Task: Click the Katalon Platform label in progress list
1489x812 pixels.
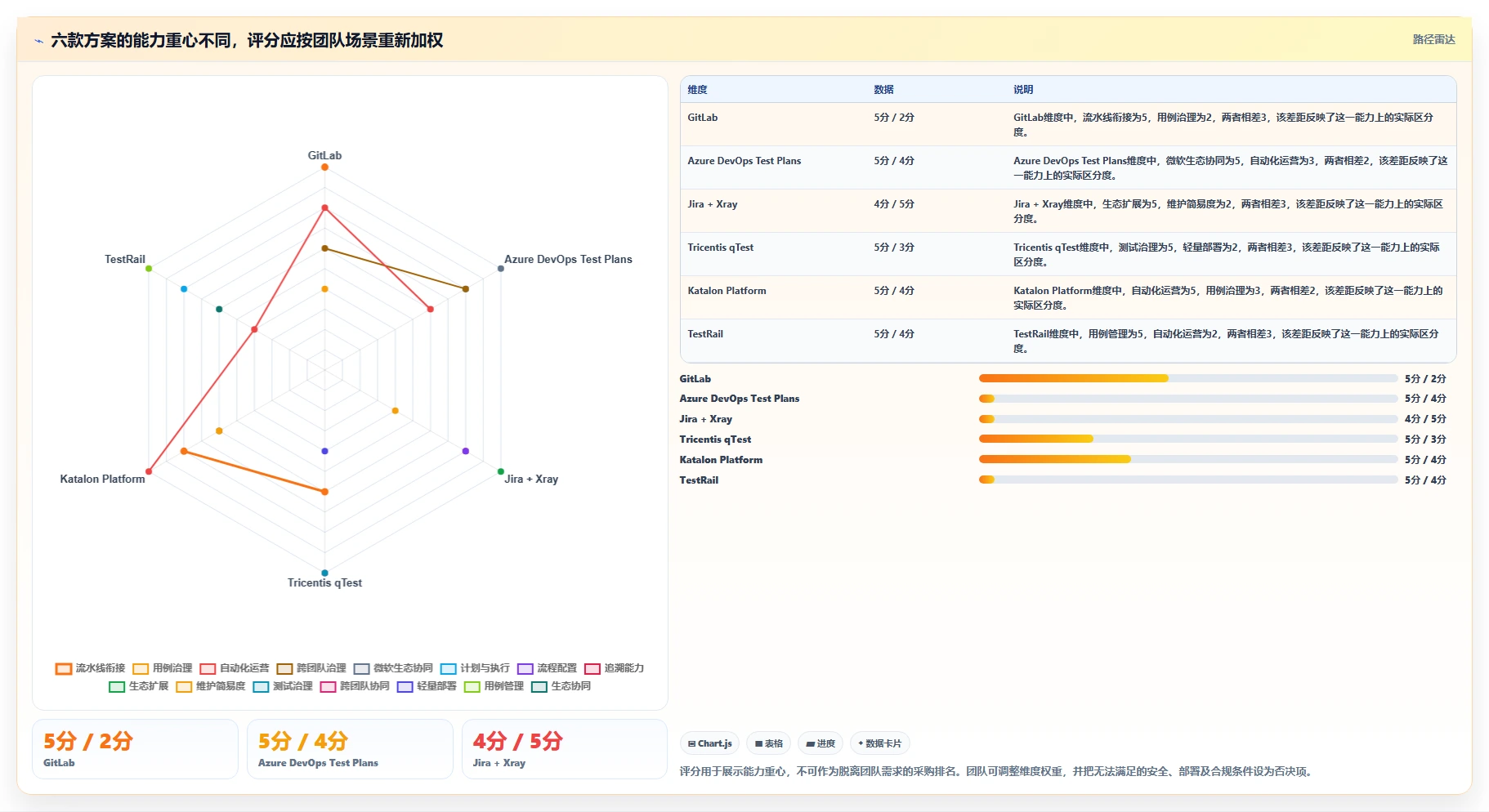Action: tap(721, 460)
